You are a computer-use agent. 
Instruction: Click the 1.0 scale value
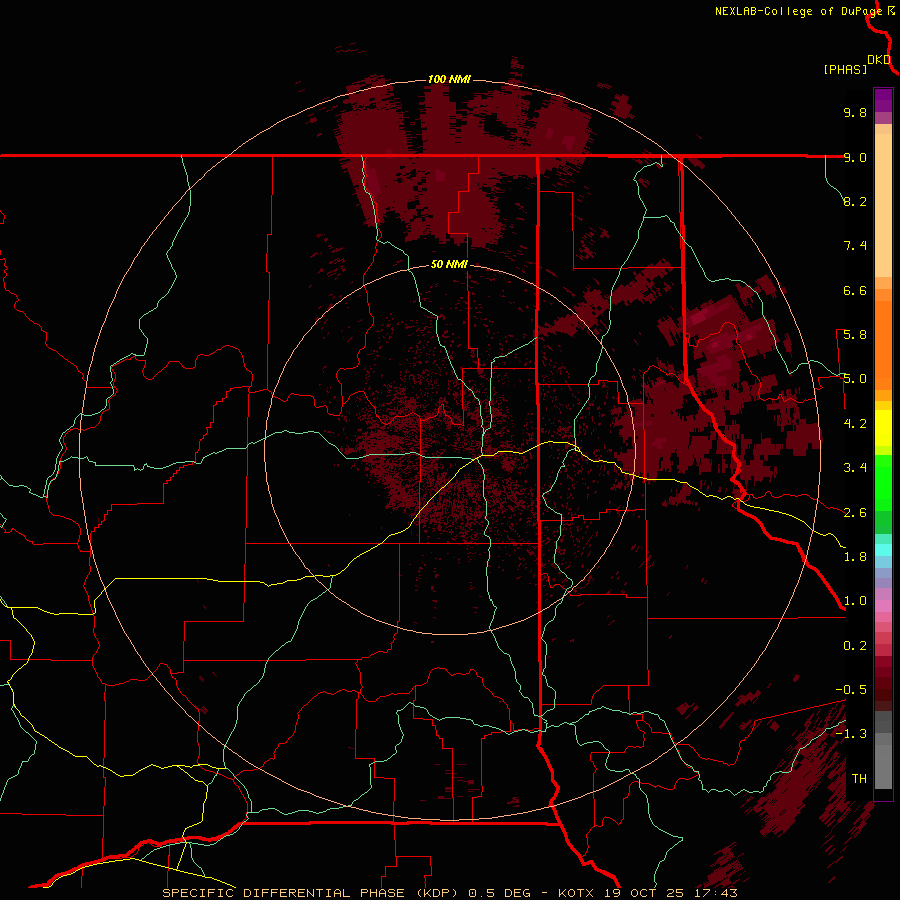tap(855, 601)
